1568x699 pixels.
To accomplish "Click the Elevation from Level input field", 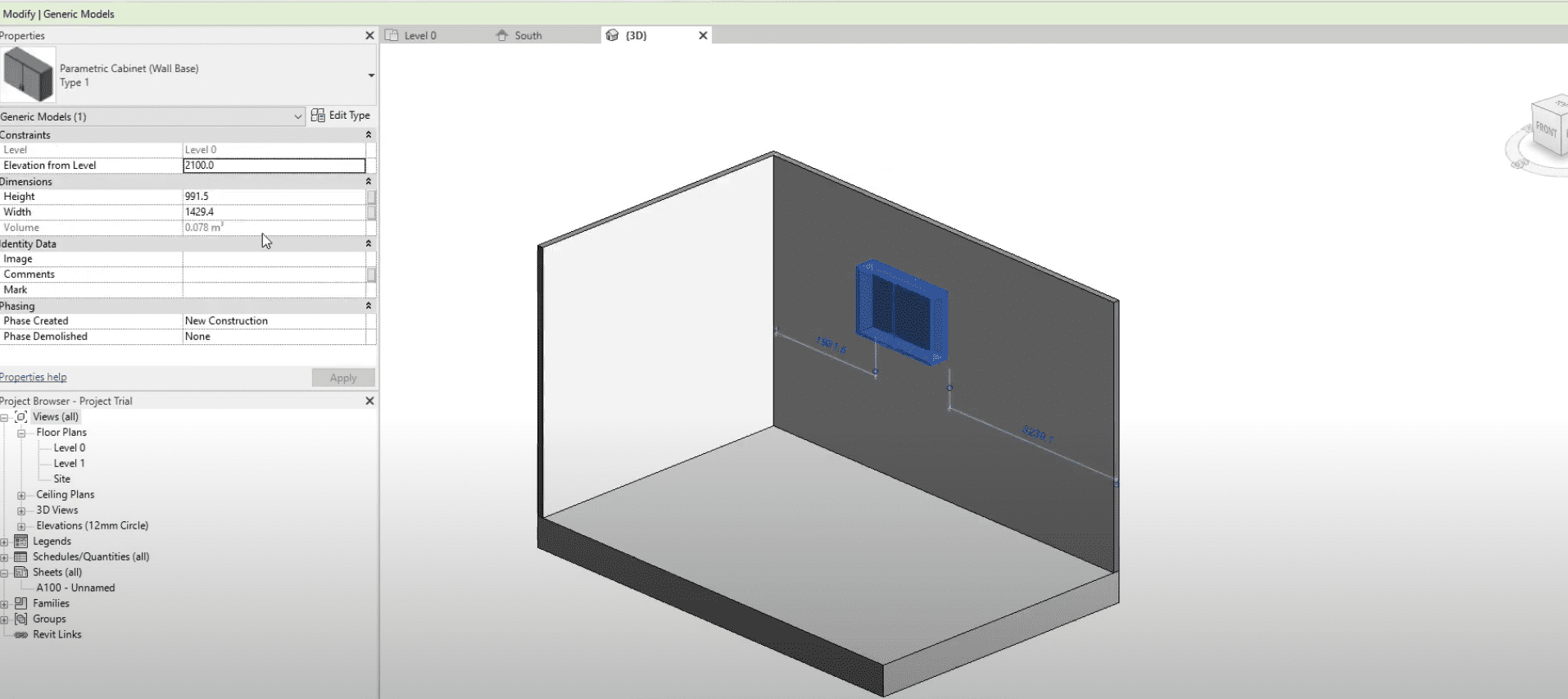I will (x=274, y=166).
